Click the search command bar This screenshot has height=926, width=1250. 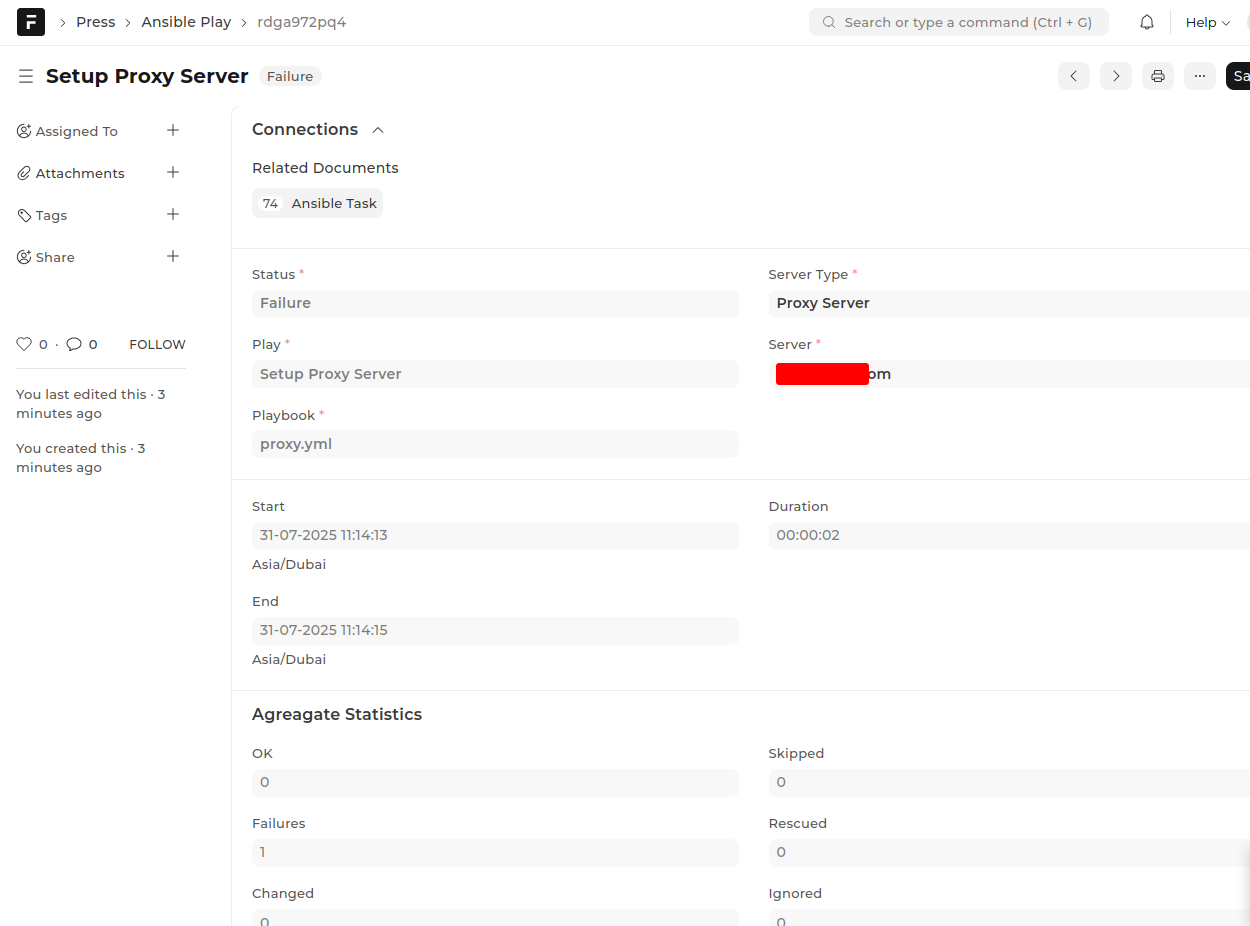click(x=957, y=21)
